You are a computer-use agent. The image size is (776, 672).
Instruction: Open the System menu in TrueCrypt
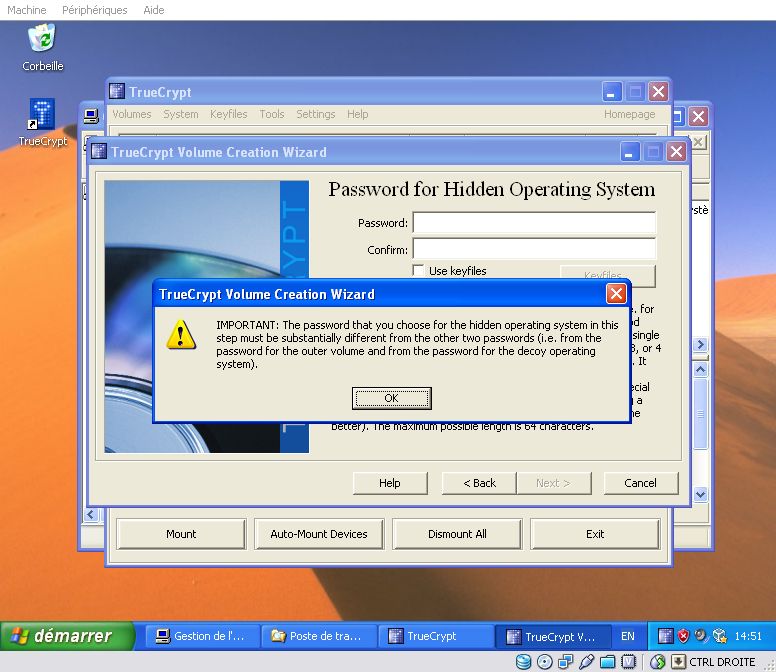pos(181,114)
